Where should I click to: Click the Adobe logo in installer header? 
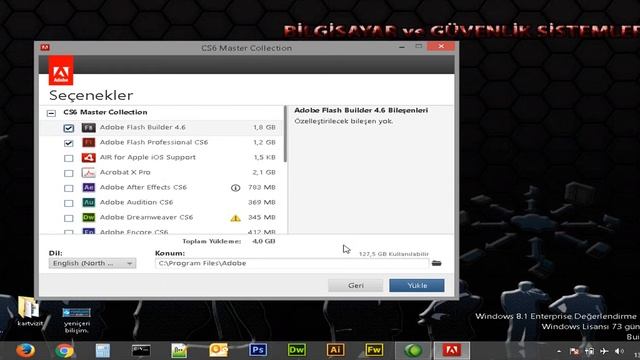click(x=61, y=71)
